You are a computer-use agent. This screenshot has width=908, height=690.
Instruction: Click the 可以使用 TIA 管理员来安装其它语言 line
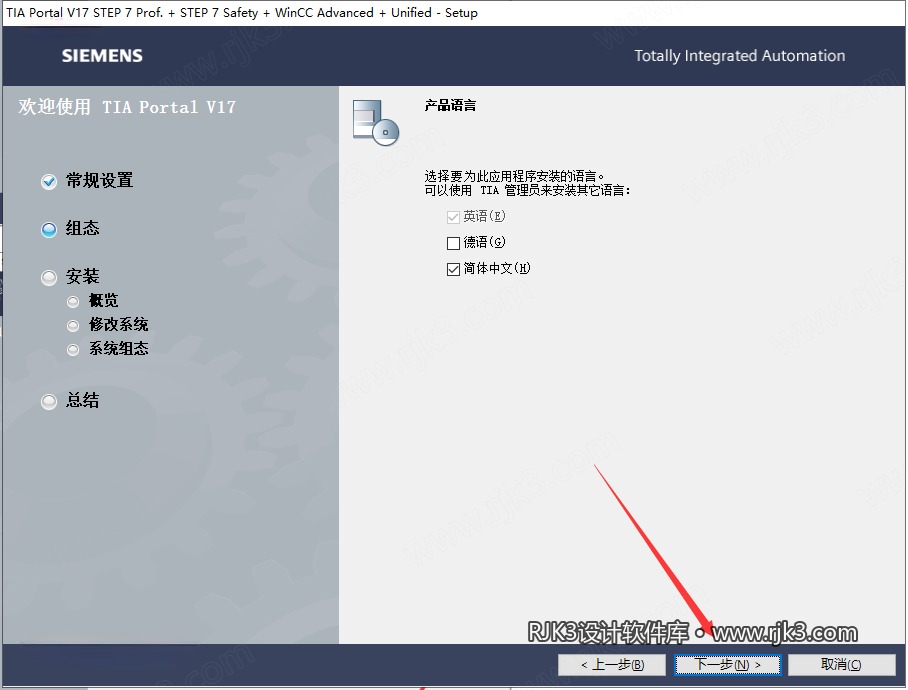tap(527, 190)
